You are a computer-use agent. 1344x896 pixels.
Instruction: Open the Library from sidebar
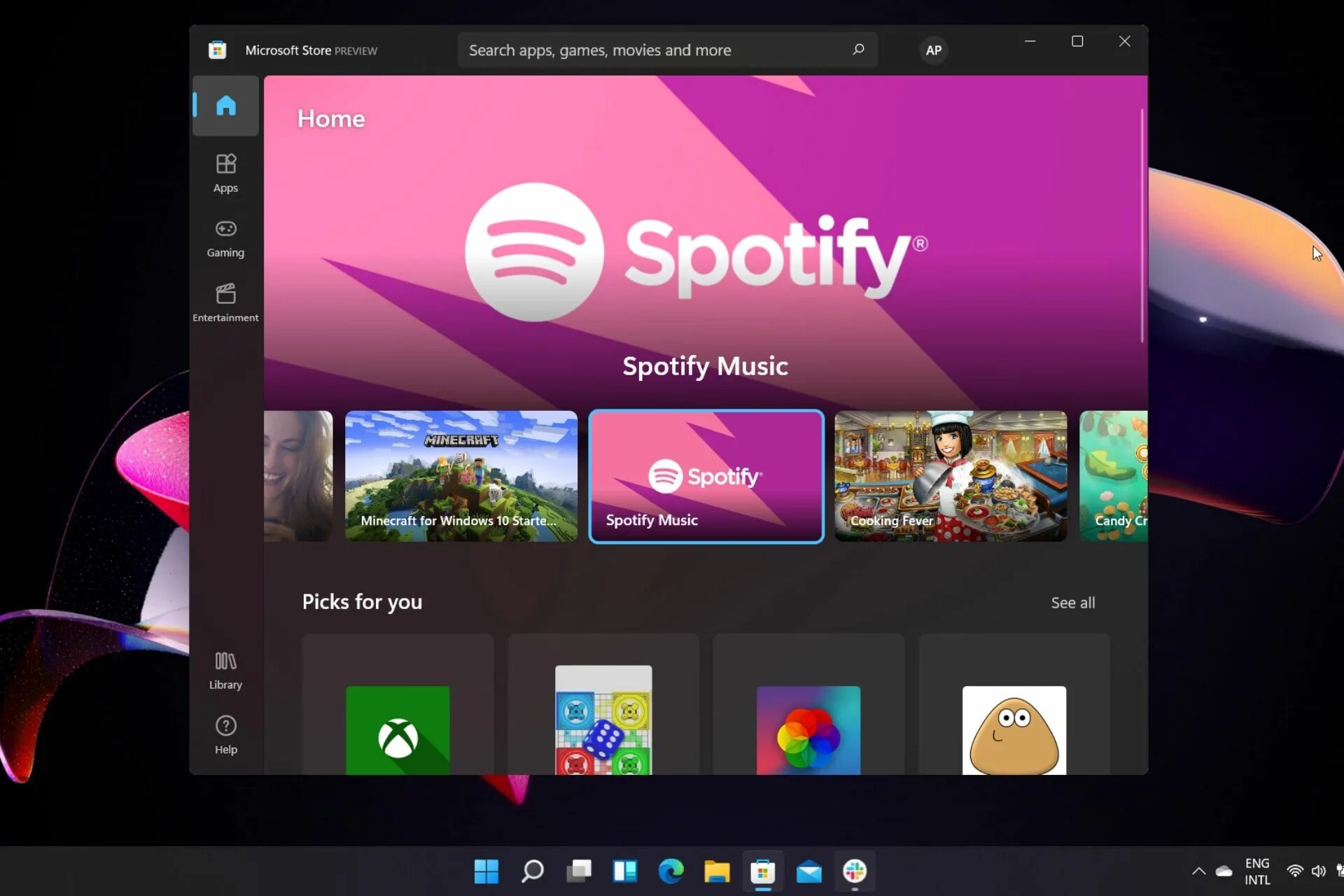[225, 670]
